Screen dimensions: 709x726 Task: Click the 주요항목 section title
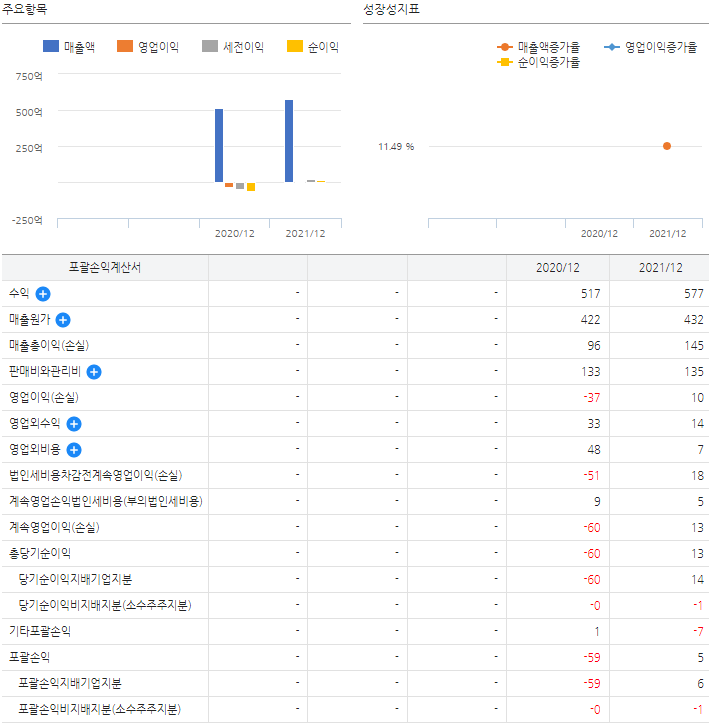tap(24, 9)
